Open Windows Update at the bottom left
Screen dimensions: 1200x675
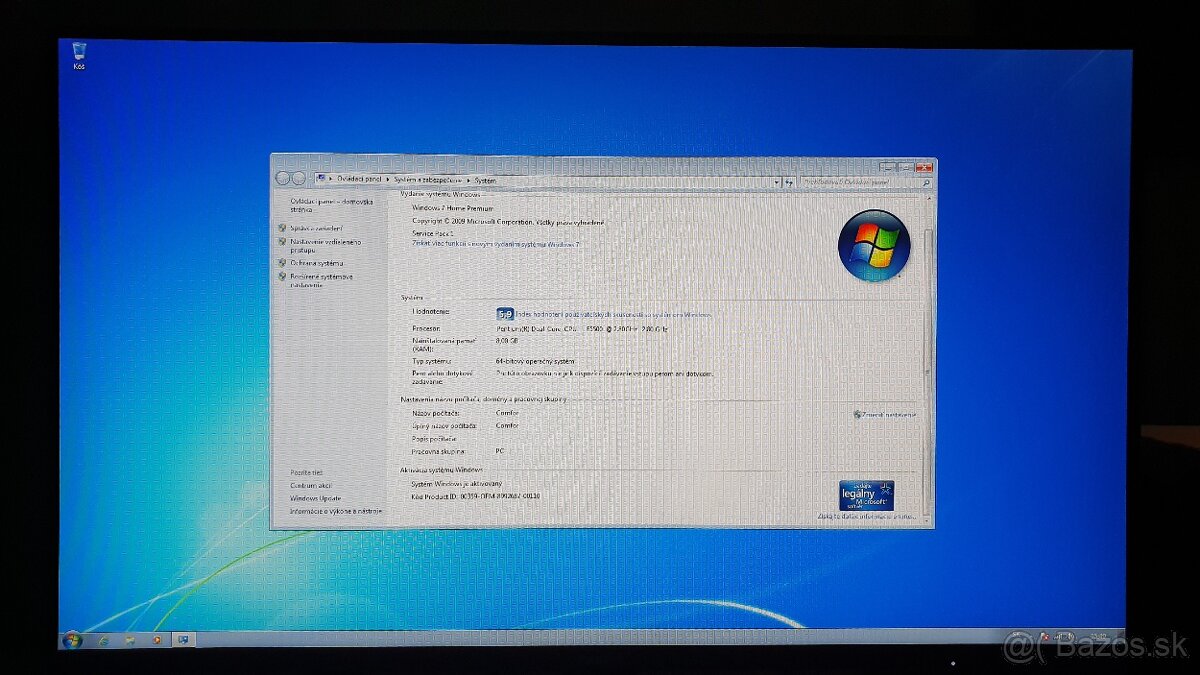pyautogui.click(x=315, y=498)
